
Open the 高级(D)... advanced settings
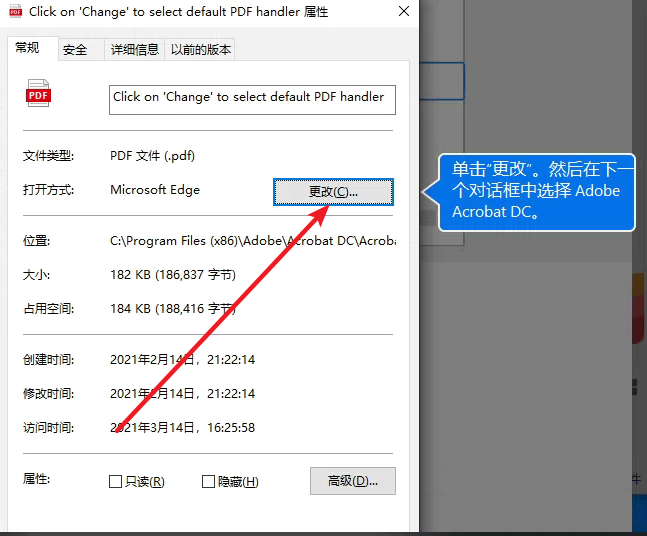tap(353, 481)
